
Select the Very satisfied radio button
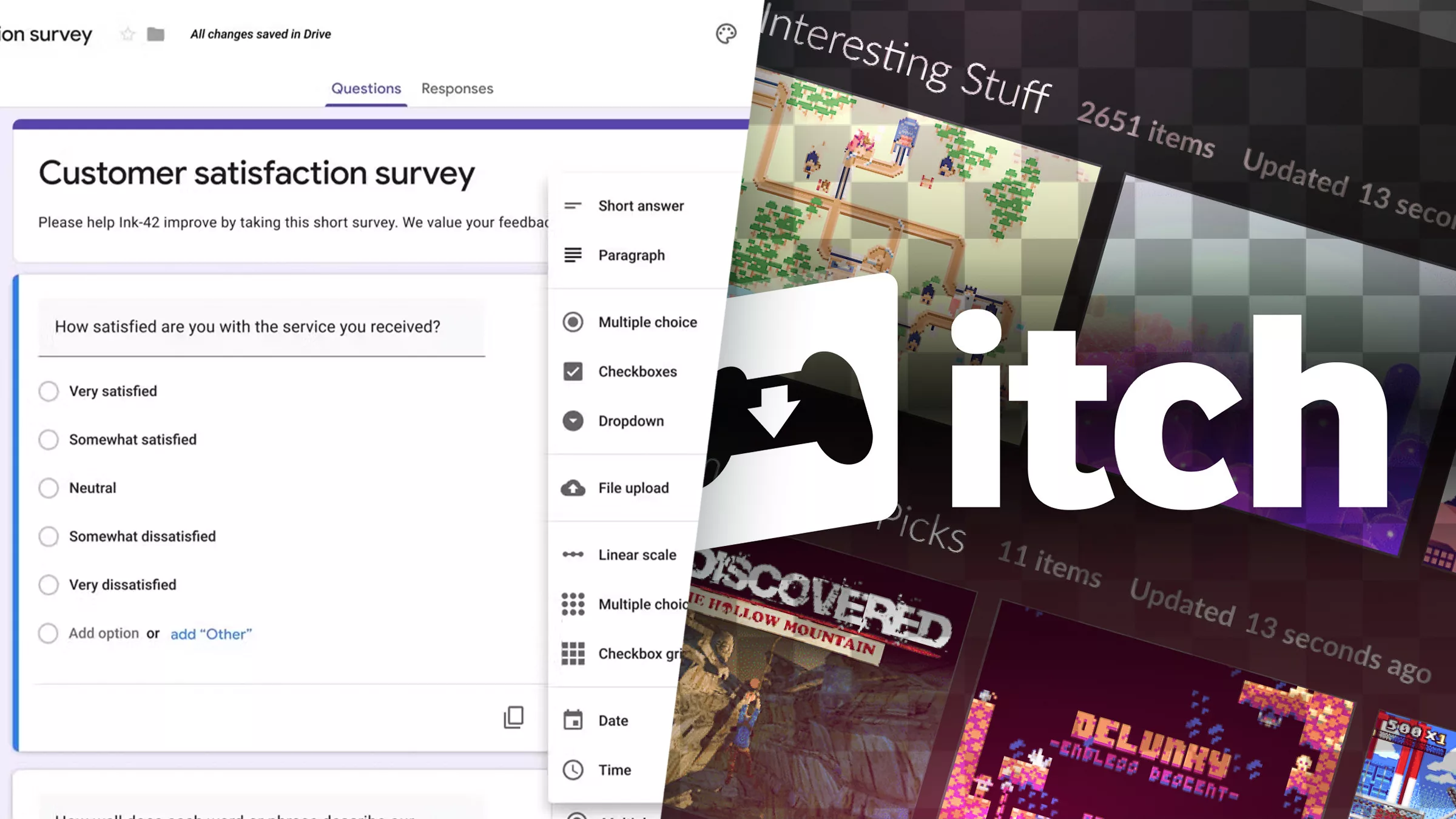coord(49,391)
